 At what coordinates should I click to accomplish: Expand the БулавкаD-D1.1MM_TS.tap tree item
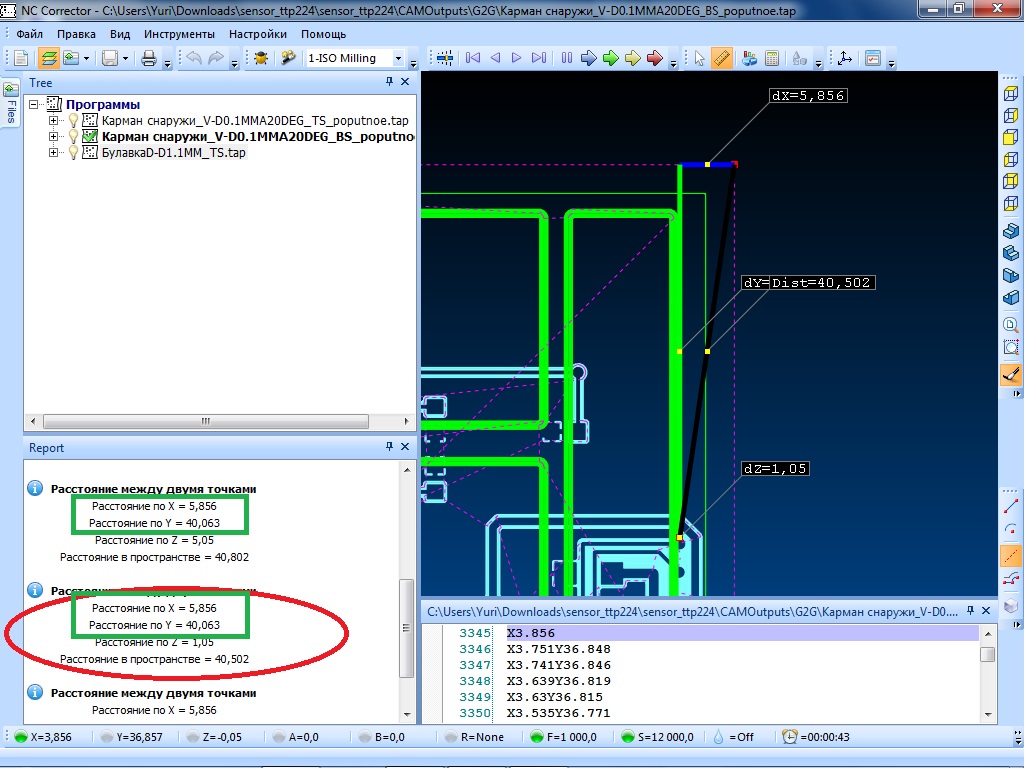53,153
